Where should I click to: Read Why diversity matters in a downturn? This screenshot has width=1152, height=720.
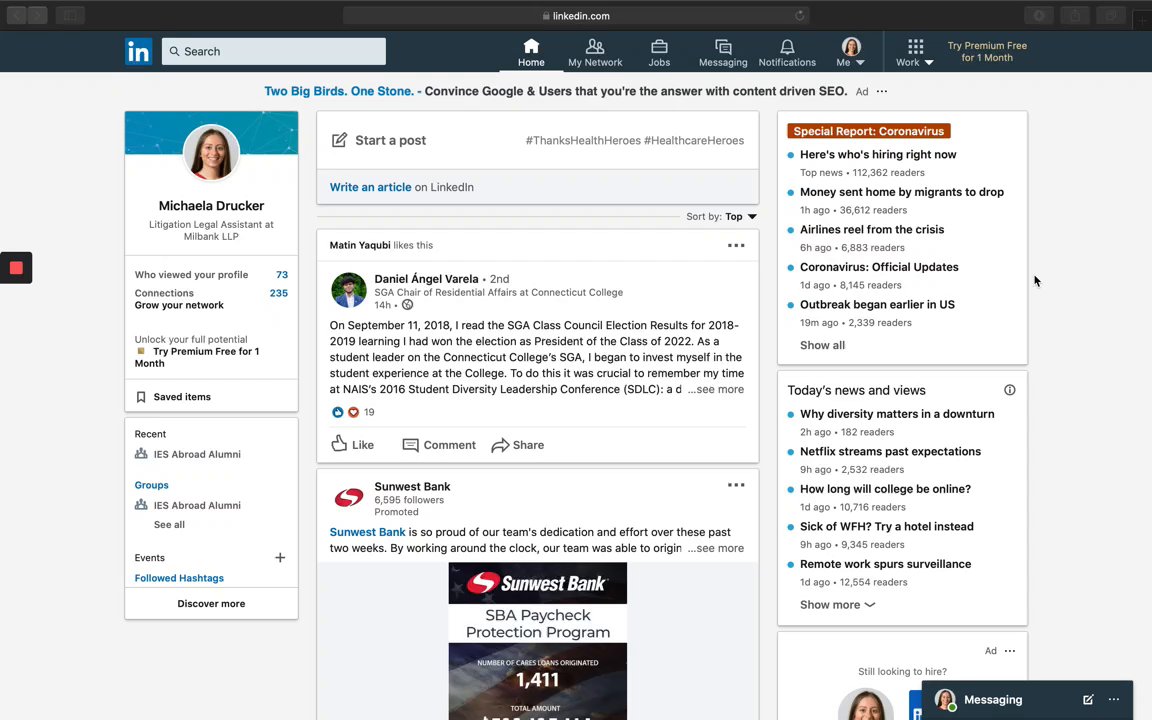coord(897,414)
